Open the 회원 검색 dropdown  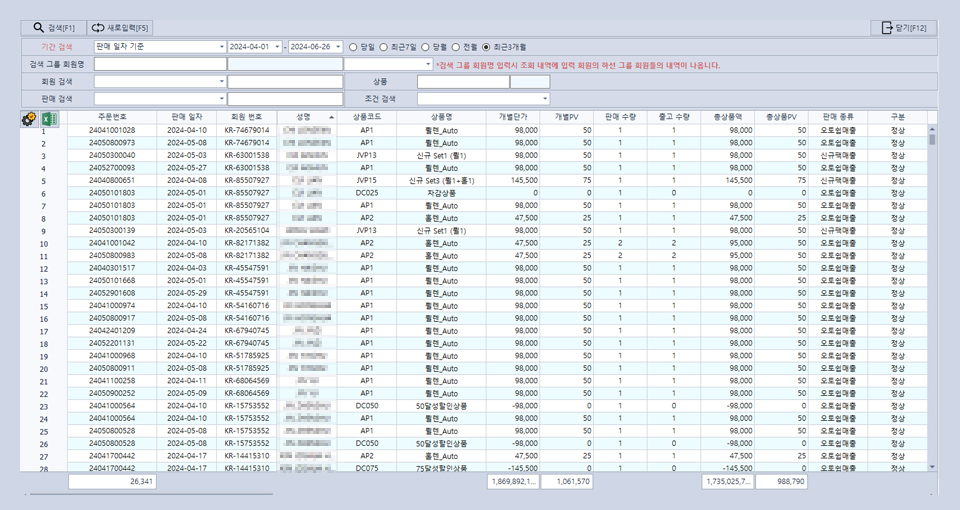[x=221, y=82]
